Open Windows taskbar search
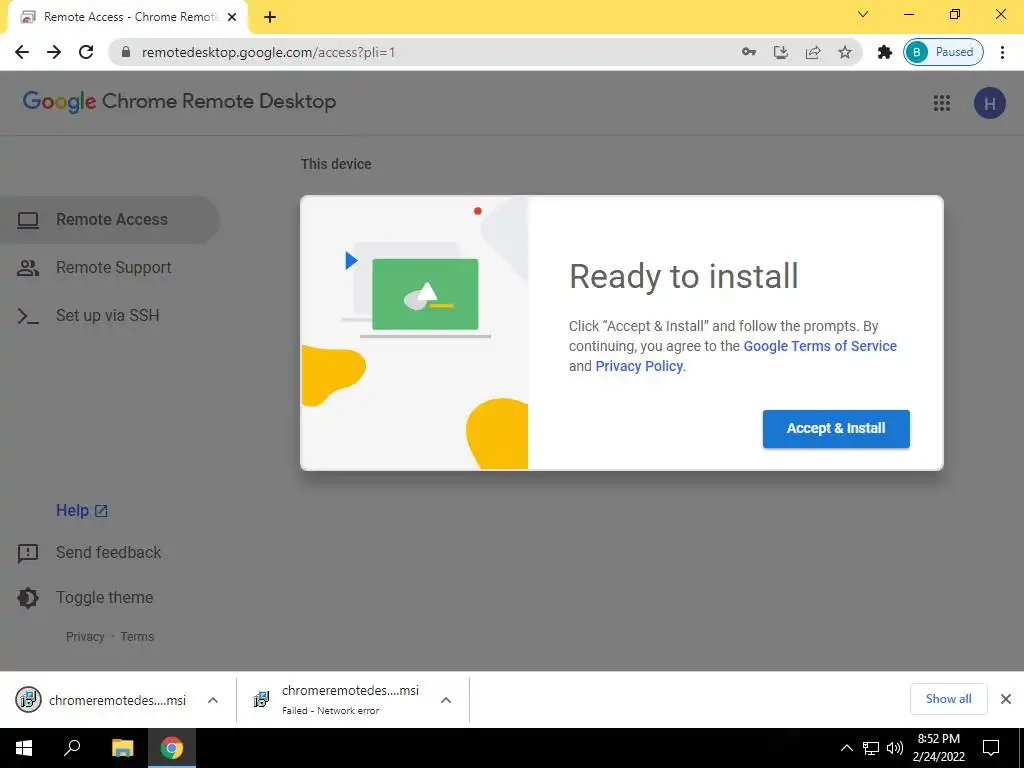1024x768 pixels. pyautogui.click(x=72, y=748)
